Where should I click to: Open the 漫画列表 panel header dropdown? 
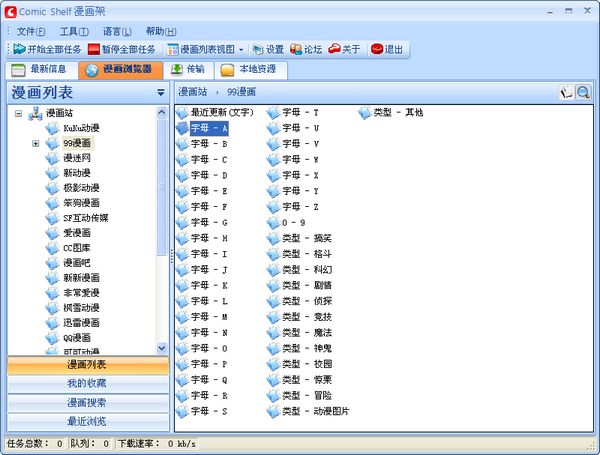pos(161,93)
